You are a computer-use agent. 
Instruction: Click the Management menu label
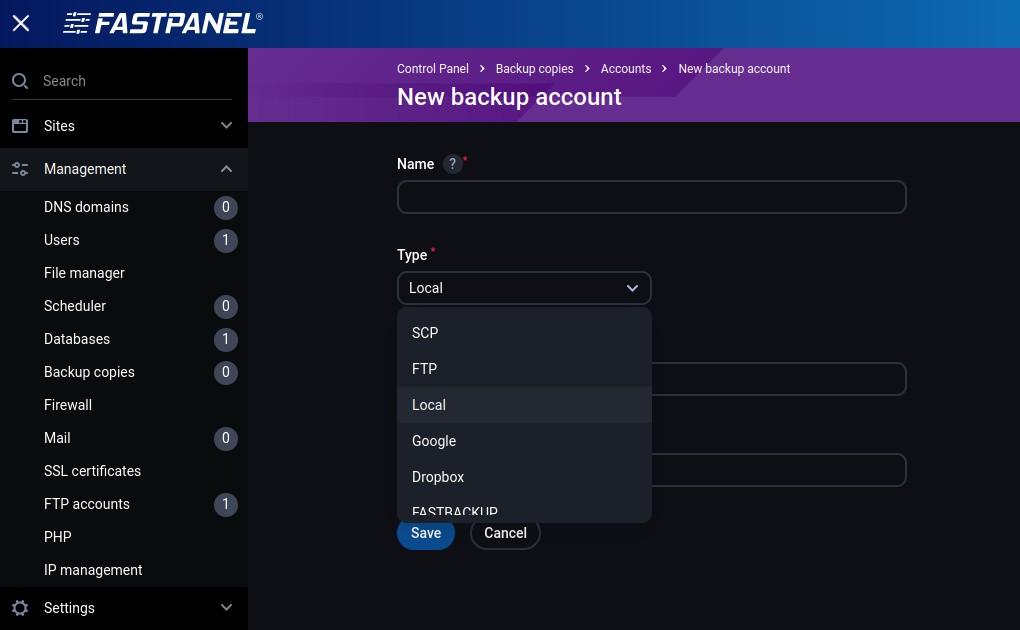(85, 169)
